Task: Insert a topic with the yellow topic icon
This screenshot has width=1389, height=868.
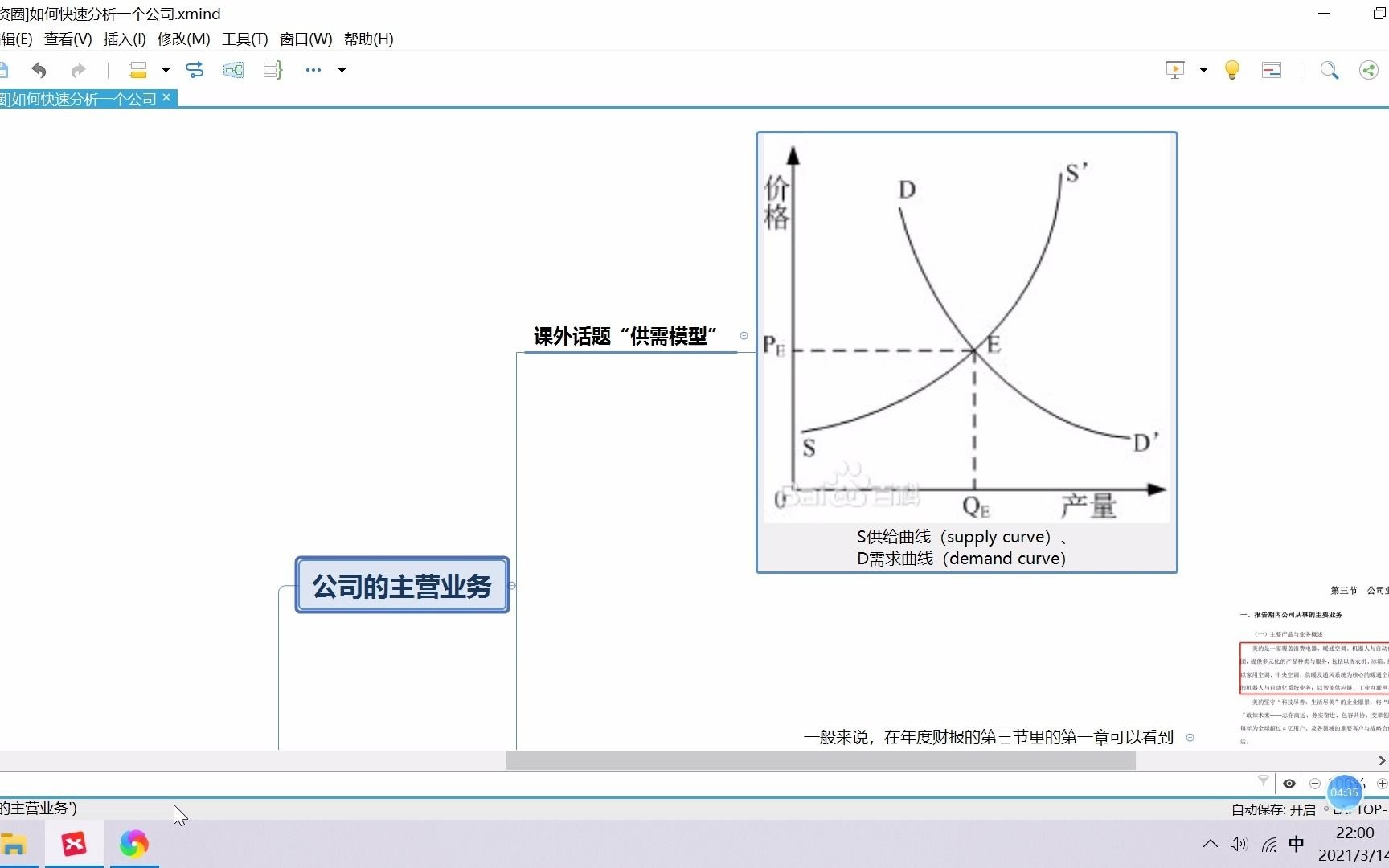Action: [x=137, y=70]
